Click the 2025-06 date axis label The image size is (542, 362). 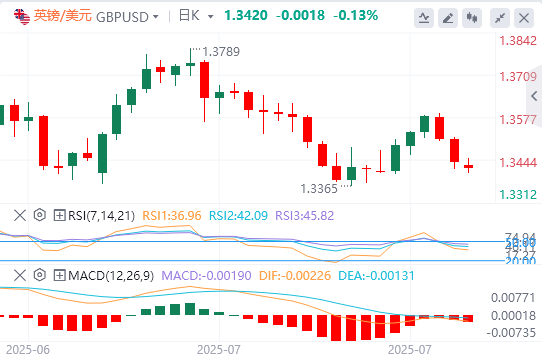tap(28, 350)
